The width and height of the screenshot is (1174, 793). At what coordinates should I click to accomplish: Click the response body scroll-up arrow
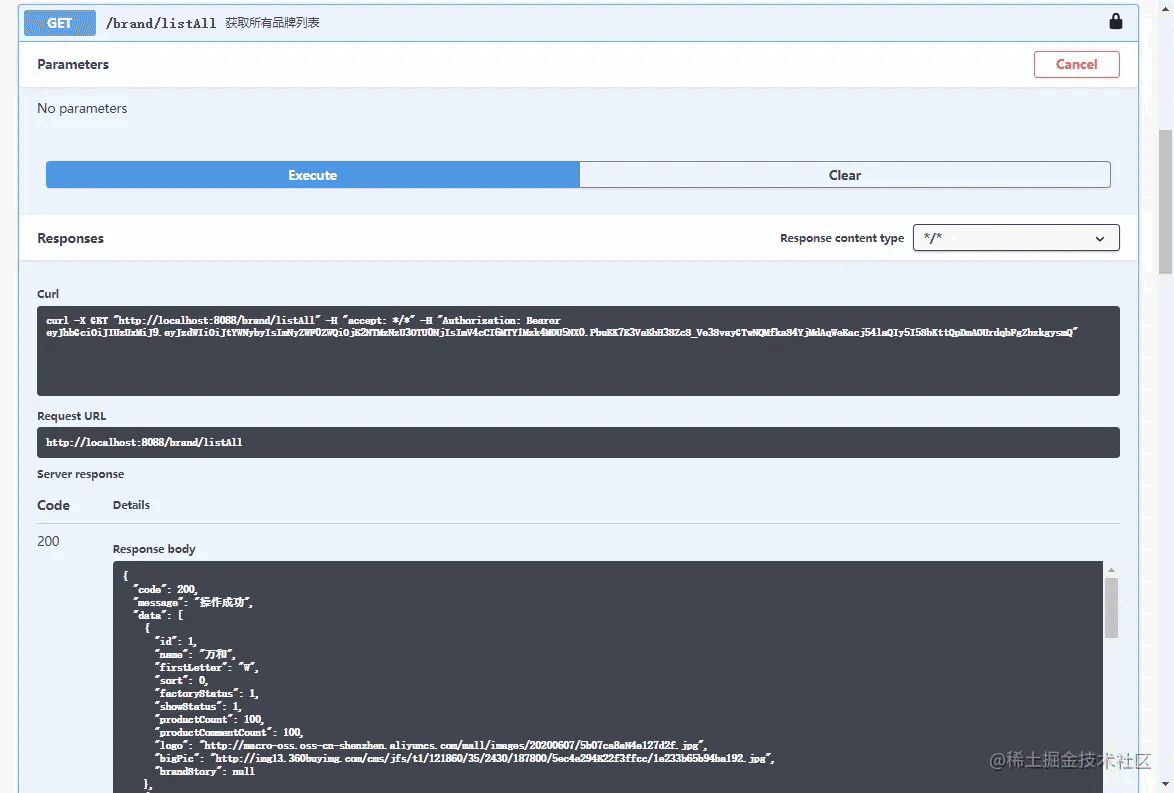click(x=1111, y=570)
